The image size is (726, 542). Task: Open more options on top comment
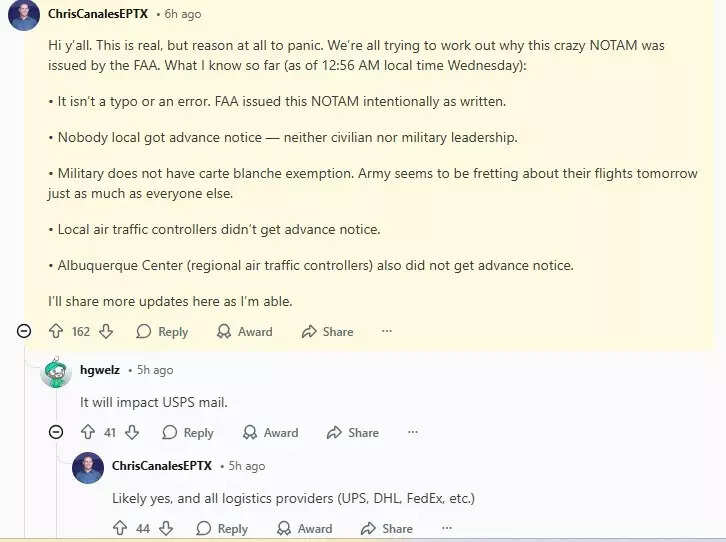(387, 331)
